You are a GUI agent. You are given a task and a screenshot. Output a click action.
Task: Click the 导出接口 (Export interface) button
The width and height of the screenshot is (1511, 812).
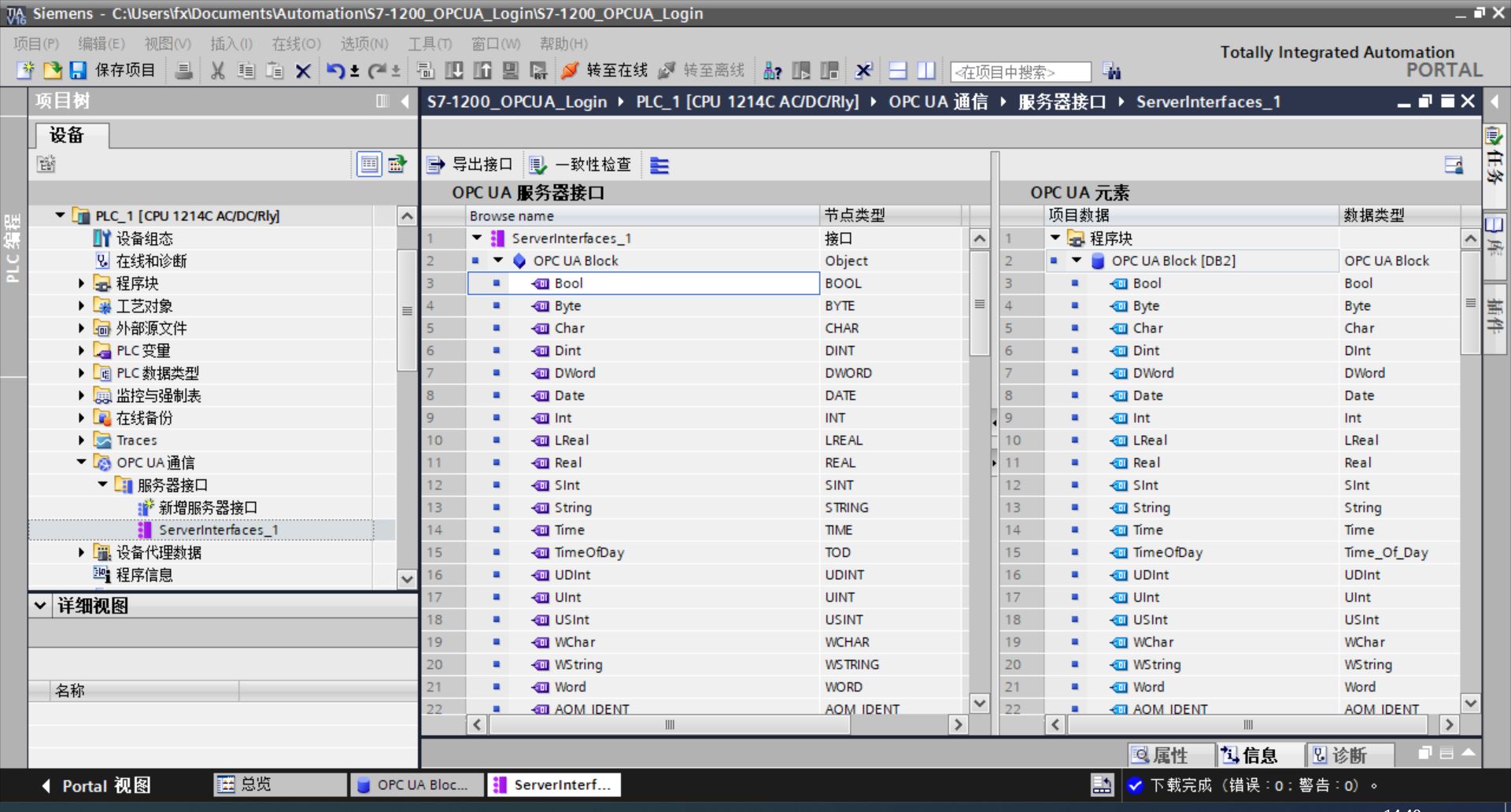[x=471, y=164]
